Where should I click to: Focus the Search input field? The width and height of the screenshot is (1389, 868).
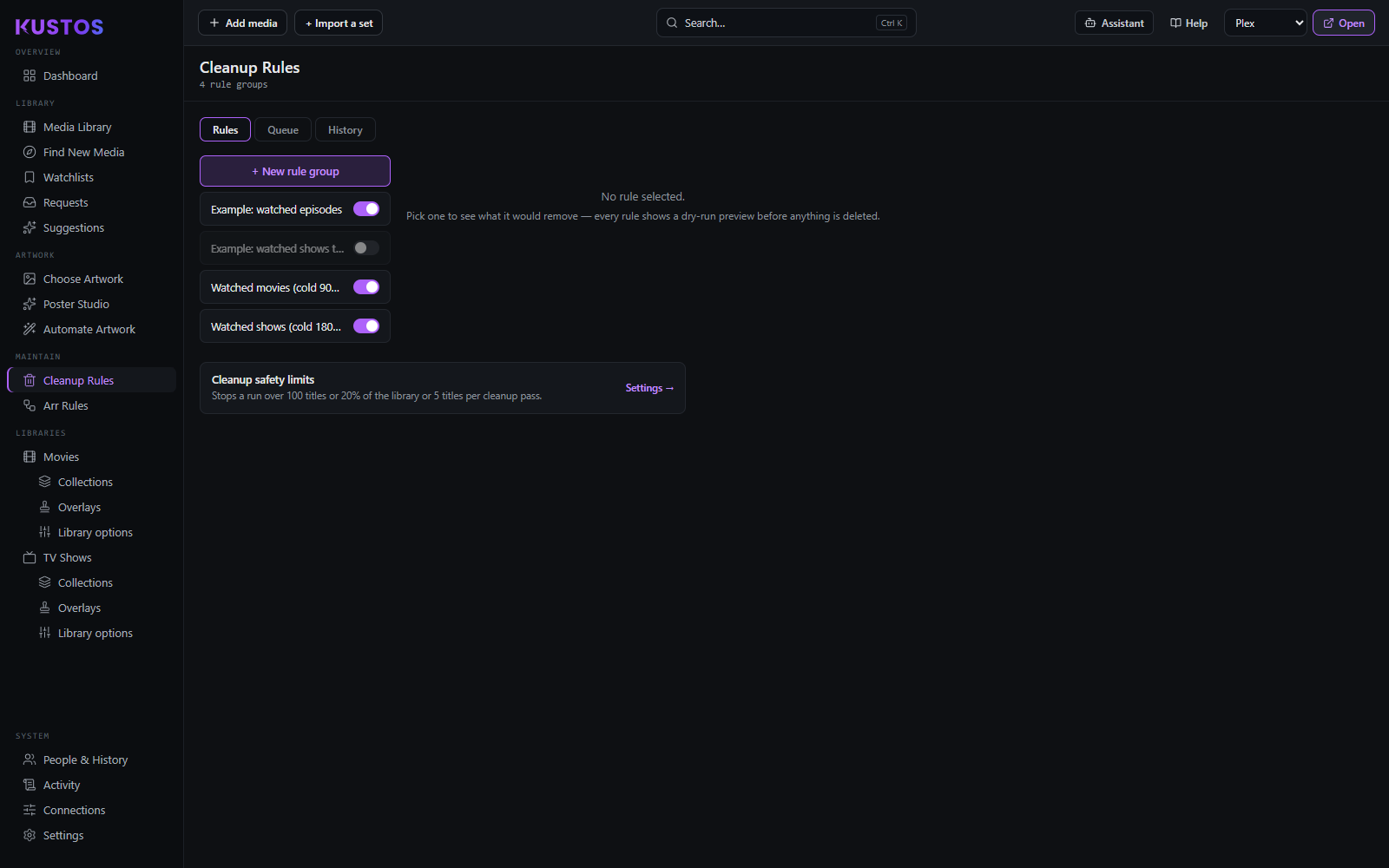[787, 23]
